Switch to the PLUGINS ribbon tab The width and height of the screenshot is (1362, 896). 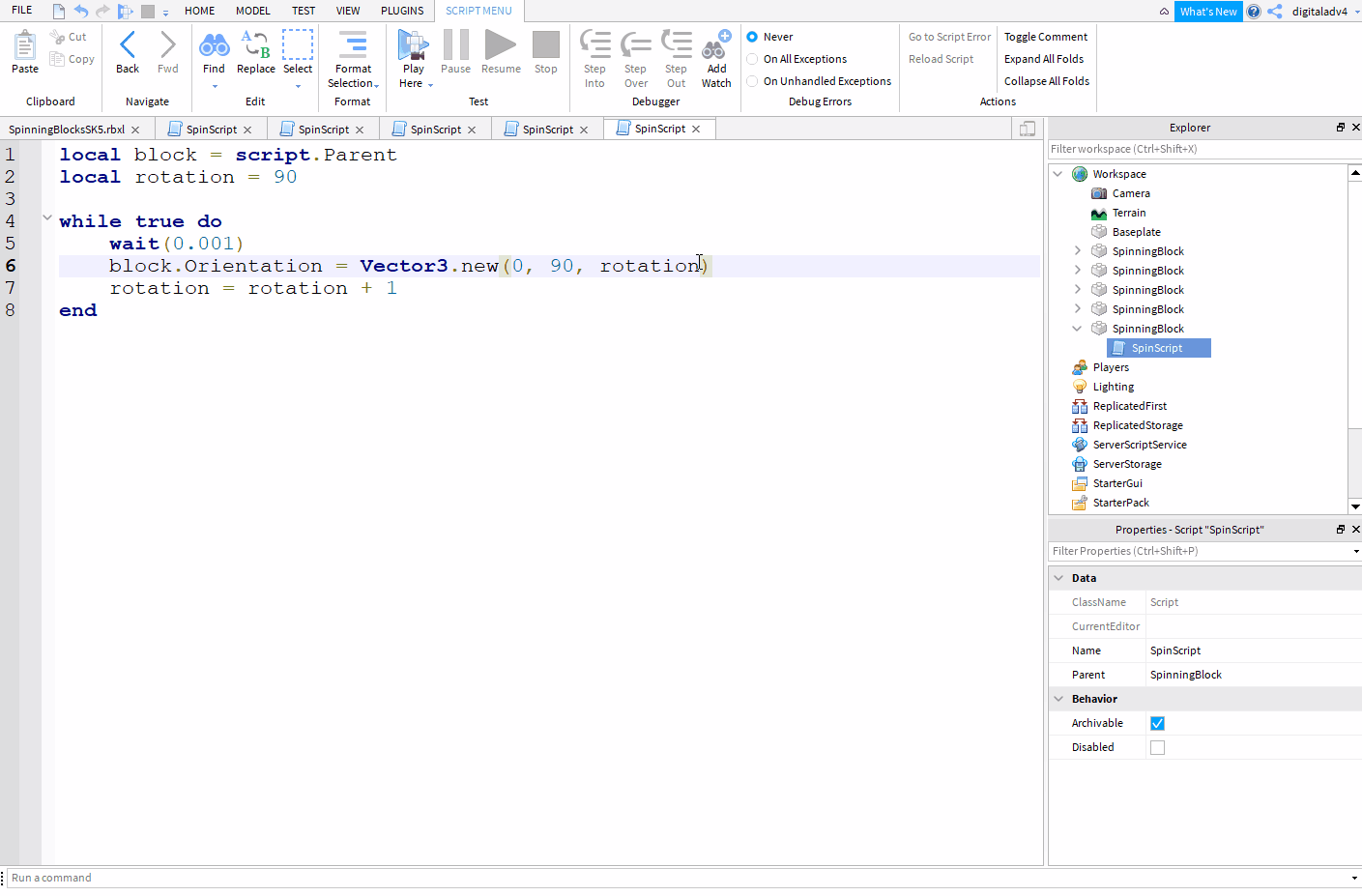402,11
